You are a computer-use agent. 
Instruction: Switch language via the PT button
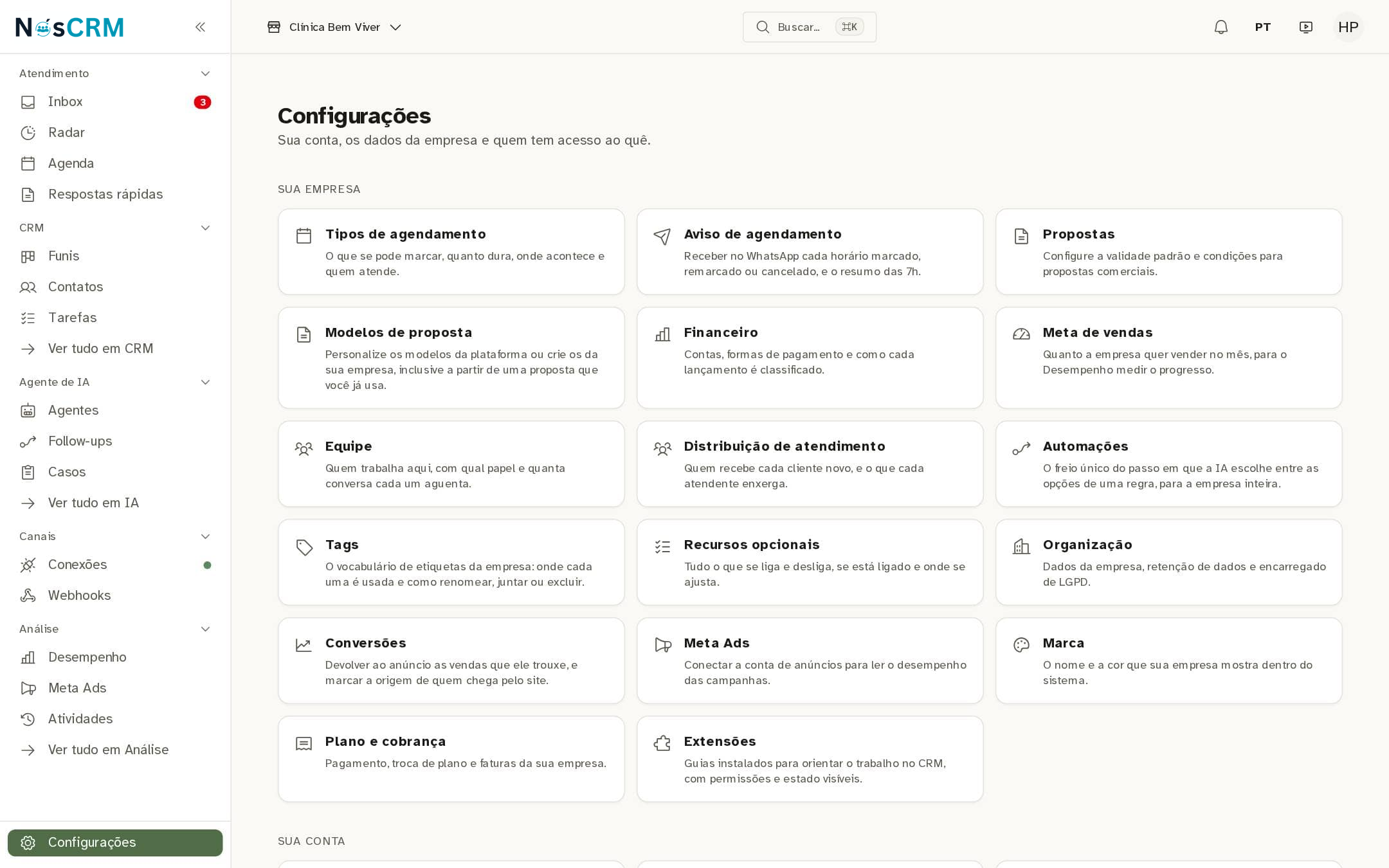pyautogui.click(x=1262, y=27)
